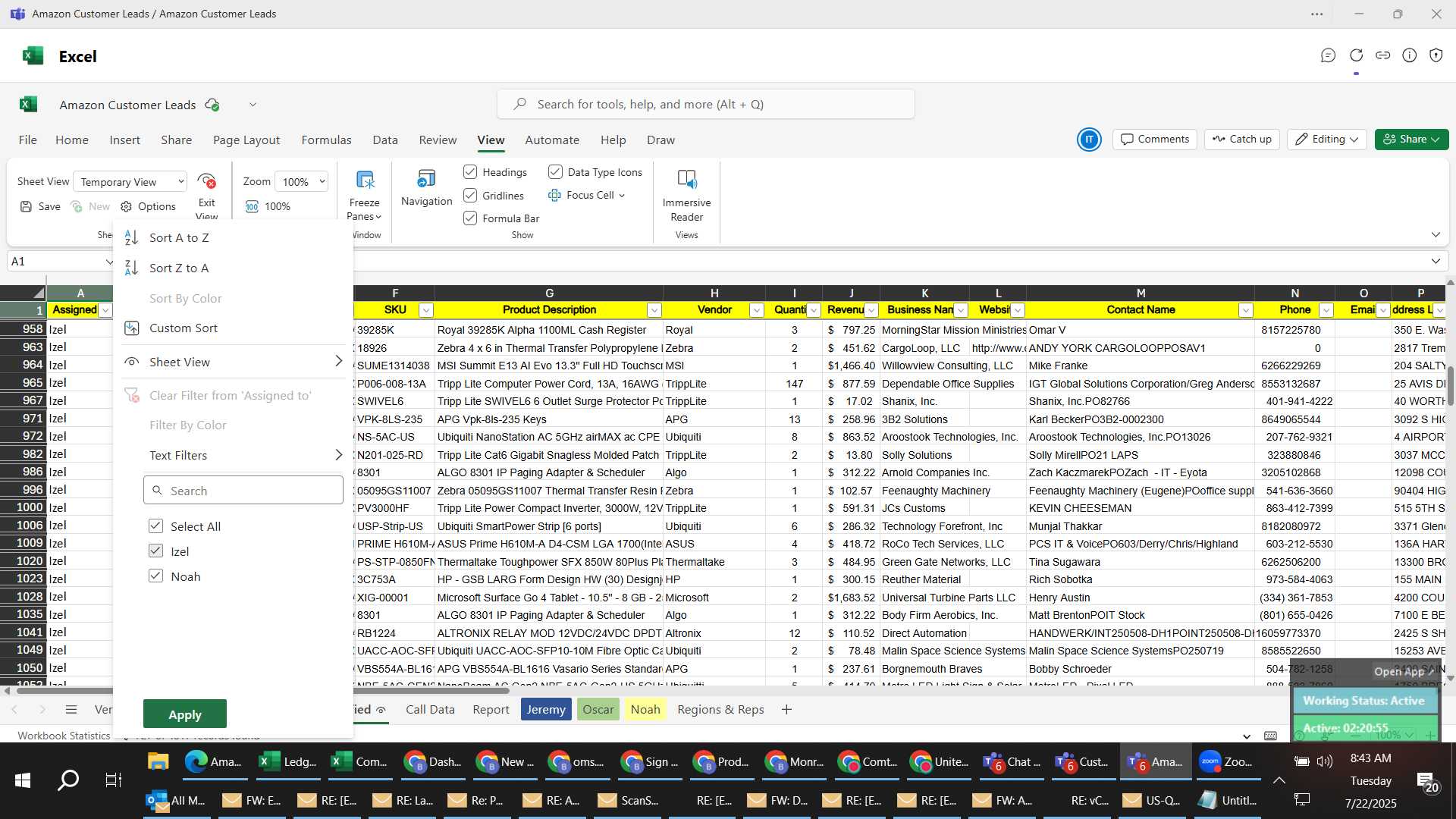Image resolution: width=1456 pixels, height=819 pixels.
Task: Click the Sort Z to A icon
Action: pyautogui.click(x=131, y=268)
